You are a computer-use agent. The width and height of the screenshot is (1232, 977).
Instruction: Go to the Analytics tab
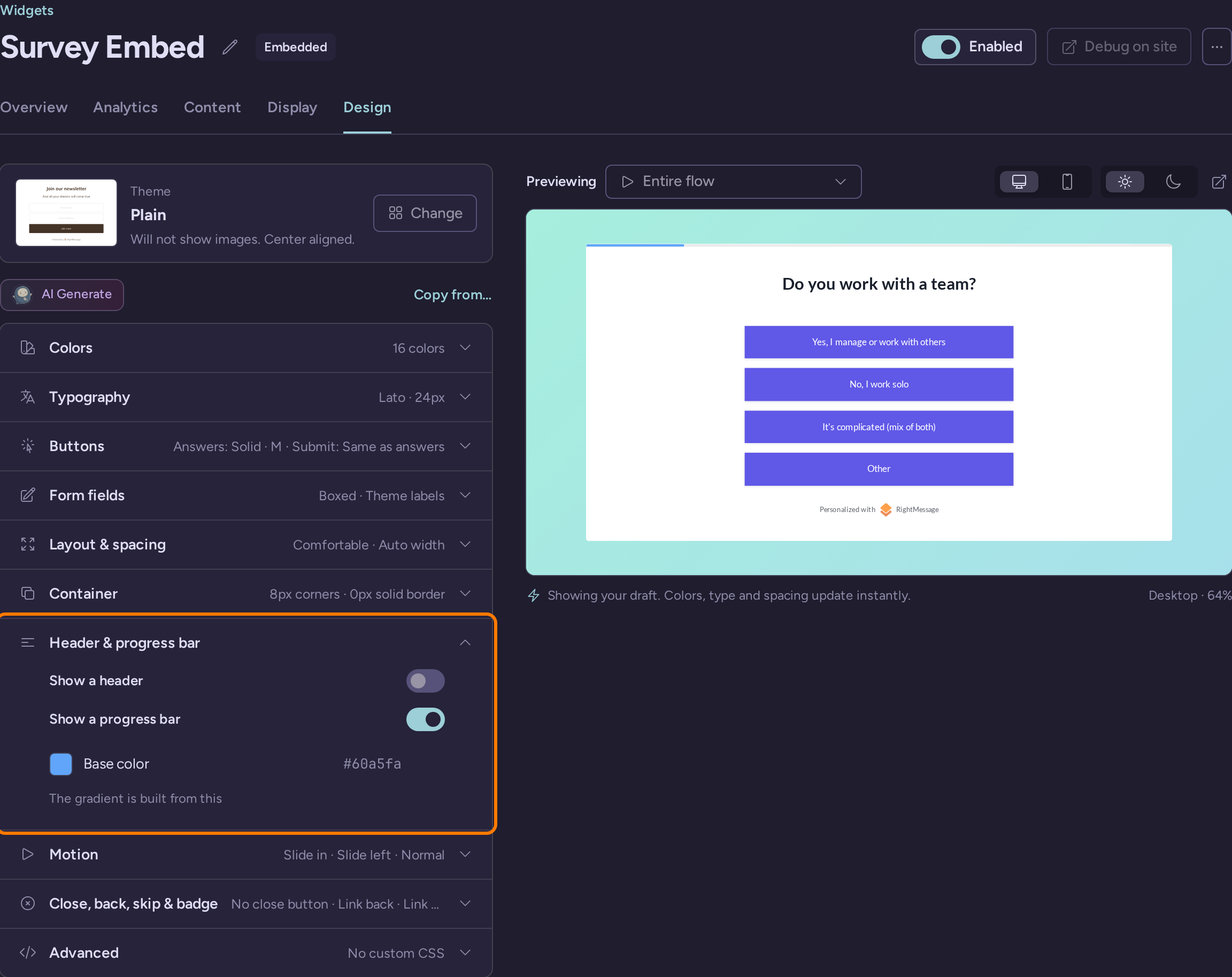(x=125, y=107)
